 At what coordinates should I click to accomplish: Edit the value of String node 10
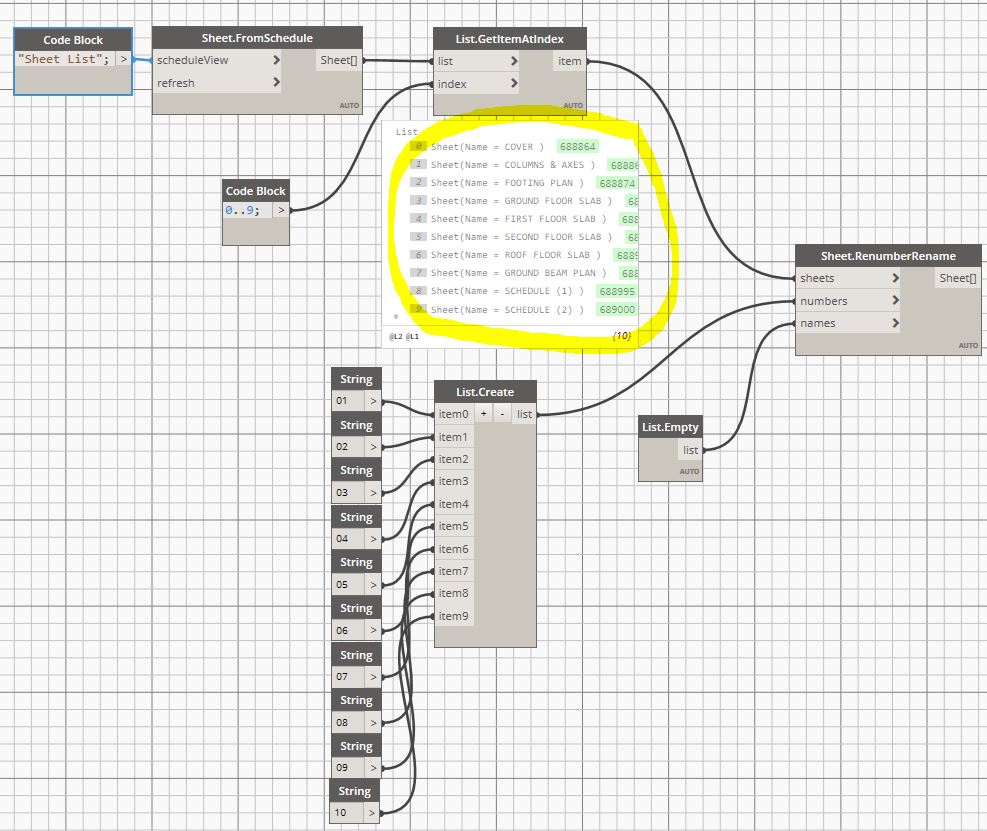[x=347, y=812]
